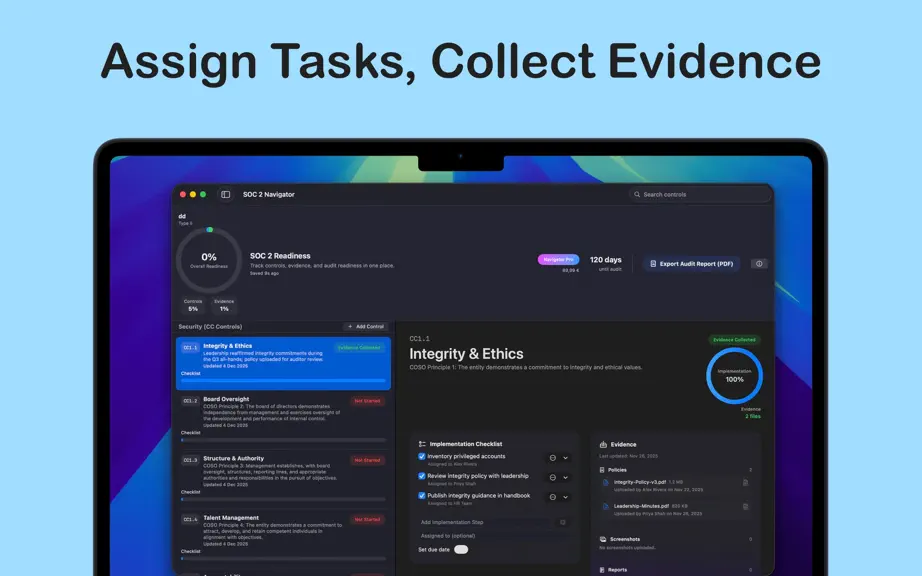
Task: Uncheck Inventory privileged accounts
Action: [422, 457]
